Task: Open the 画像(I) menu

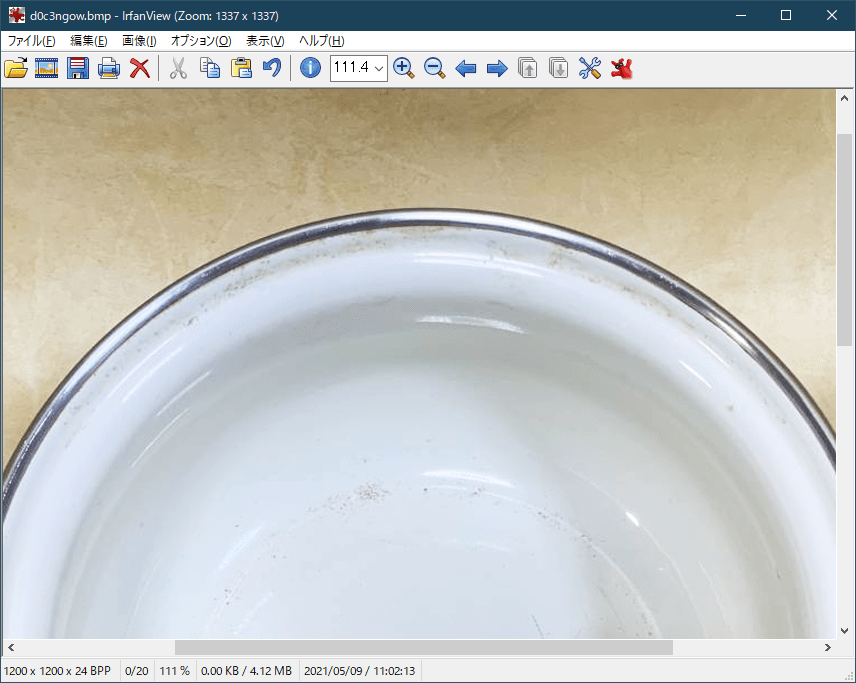Action: click(x=139, y=41)
